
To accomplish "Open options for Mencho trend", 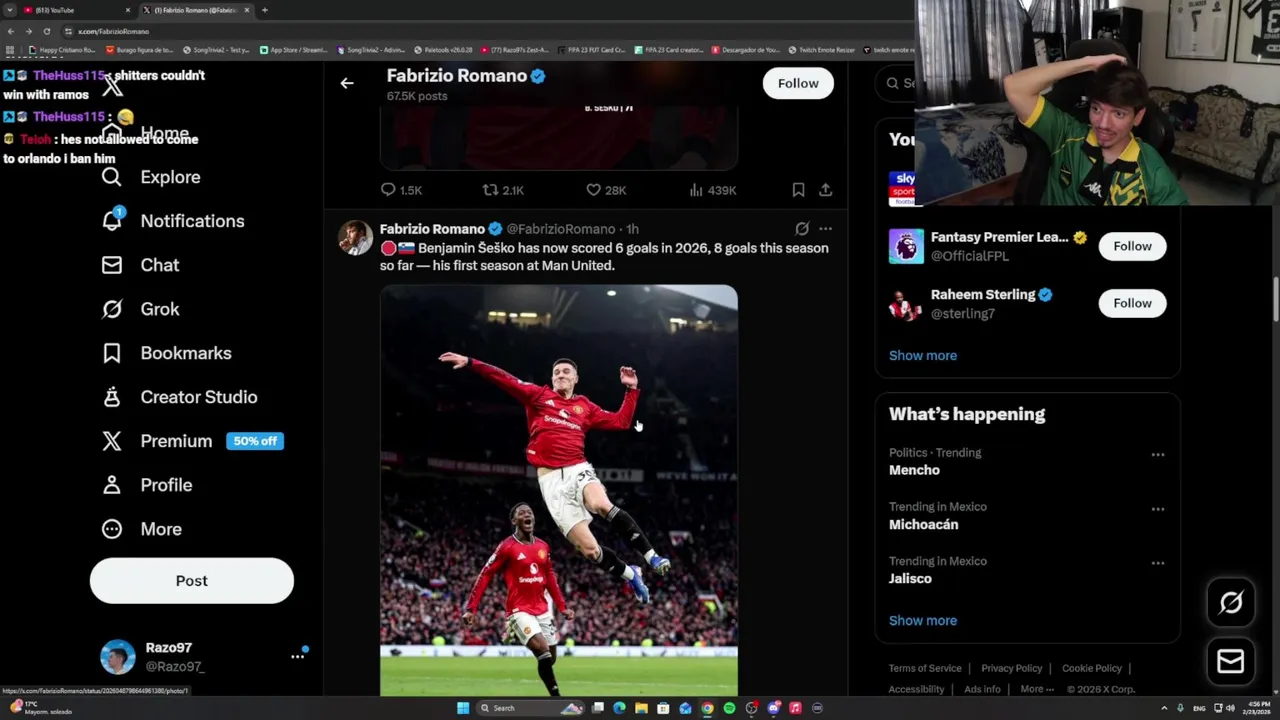I will click(x=1158, y=455).
